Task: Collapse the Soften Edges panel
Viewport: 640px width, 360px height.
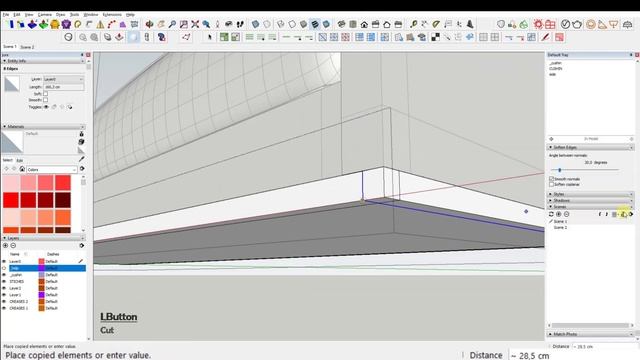Action: (590, 147)
